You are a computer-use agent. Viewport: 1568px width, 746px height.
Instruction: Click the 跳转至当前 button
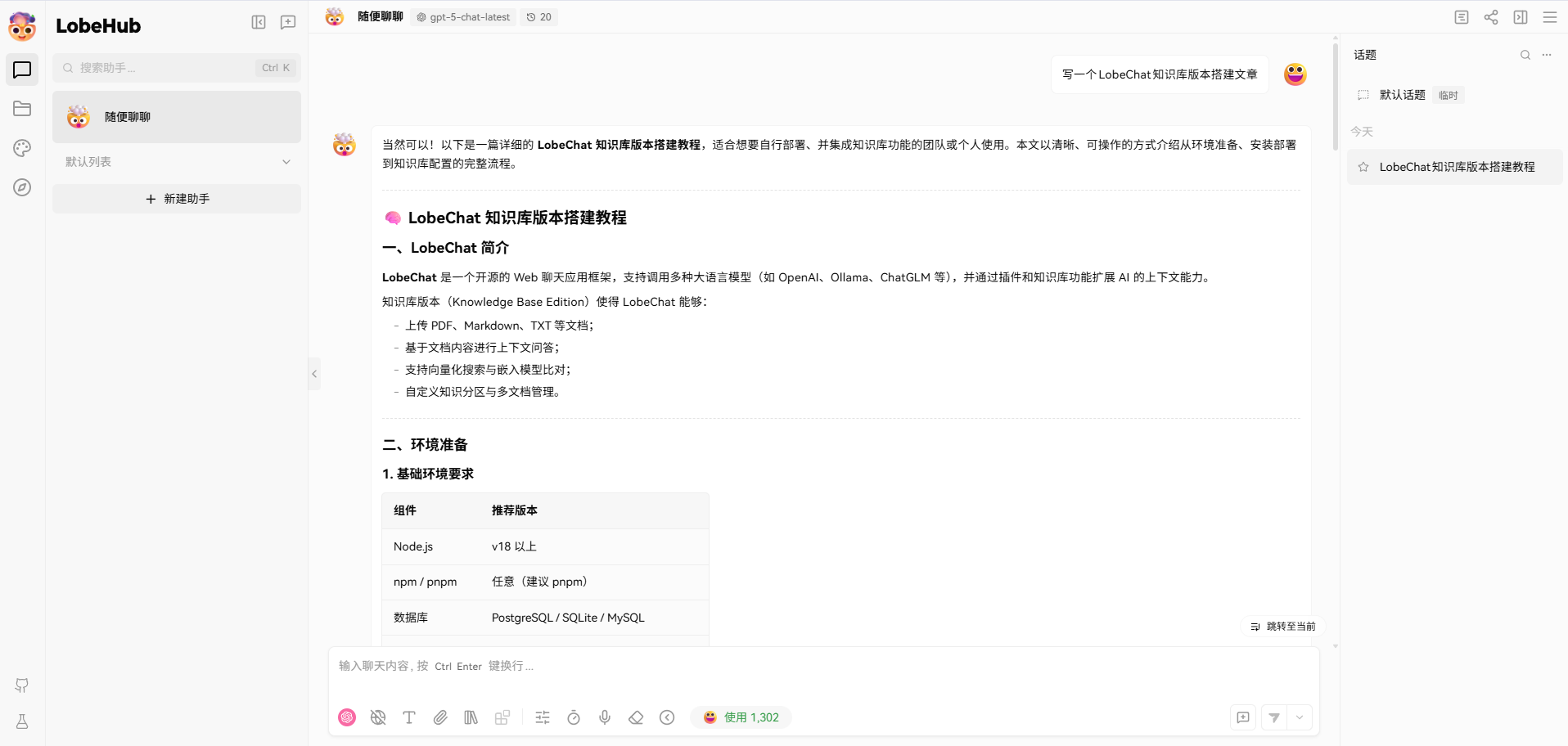(x=1283, y=627)
